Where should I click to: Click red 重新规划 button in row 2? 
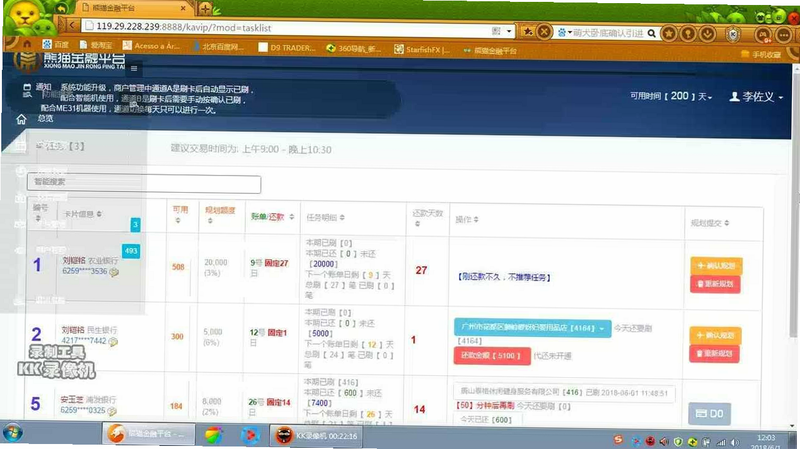714,353
